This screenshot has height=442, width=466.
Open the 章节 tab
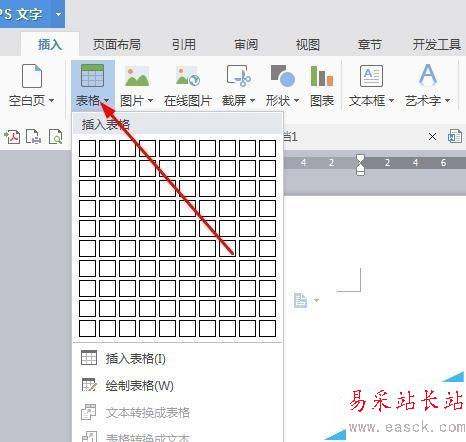(x=369, y=44)
